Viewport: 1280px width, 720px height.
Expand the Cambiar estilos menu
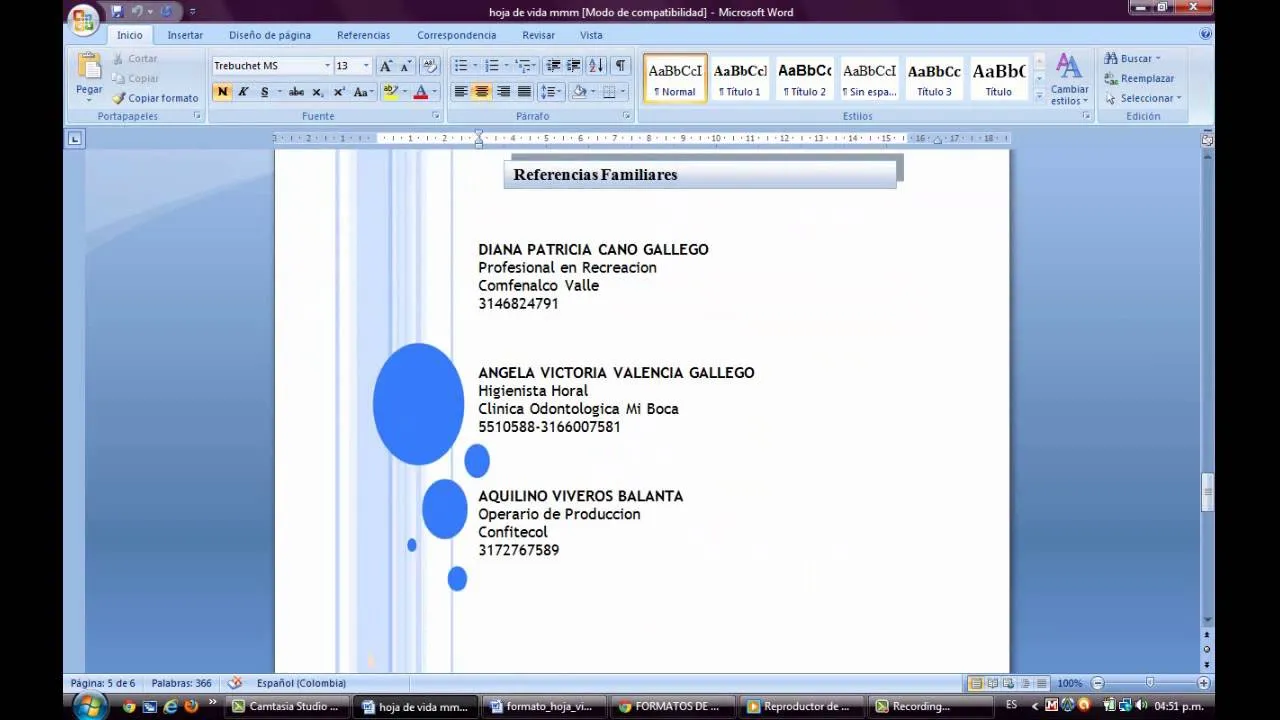[1069, 80]
